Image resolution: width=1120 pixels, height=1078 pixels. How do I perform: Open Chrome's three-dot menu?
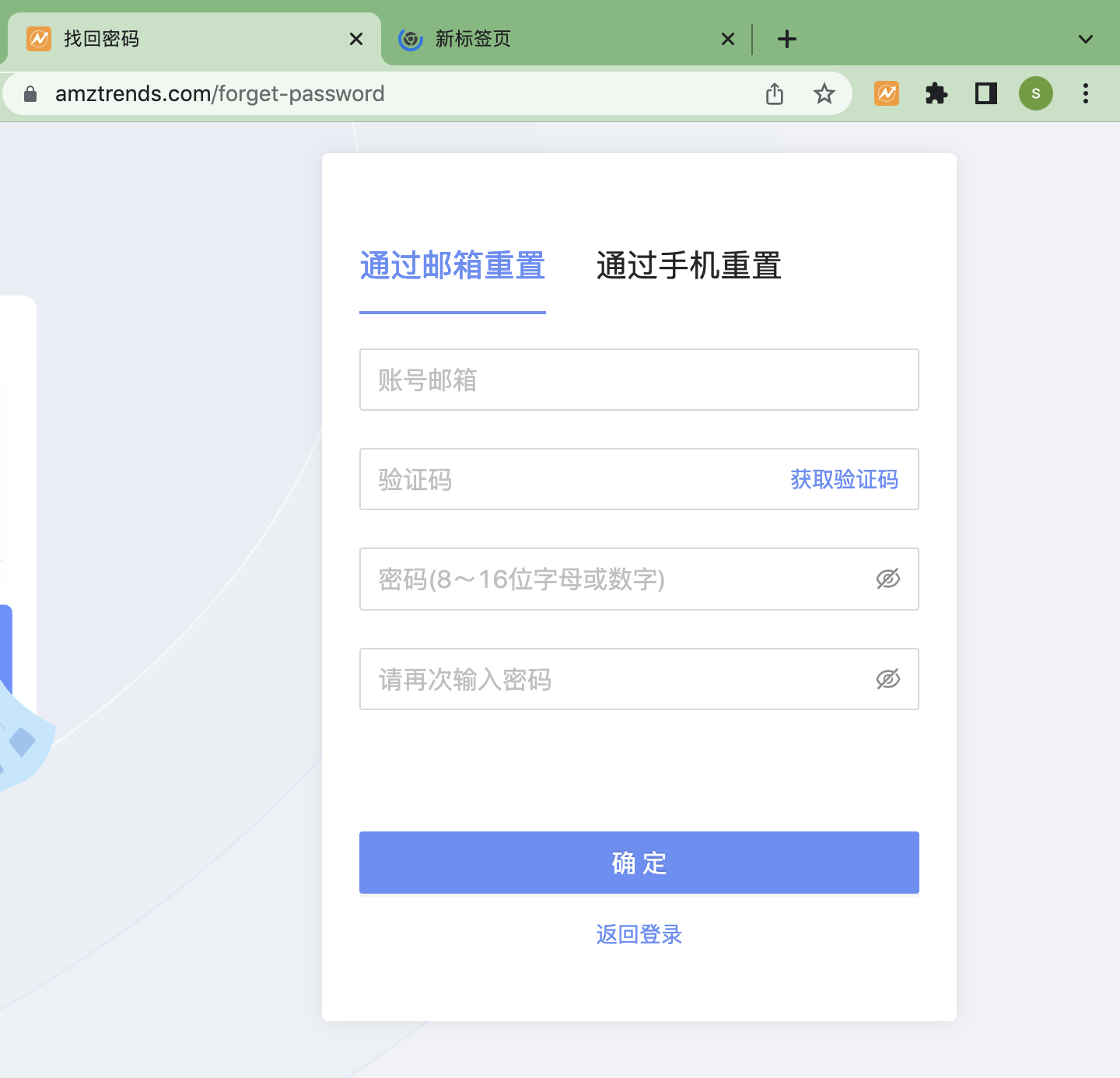pyautogui.click(x=1086, y=94)
